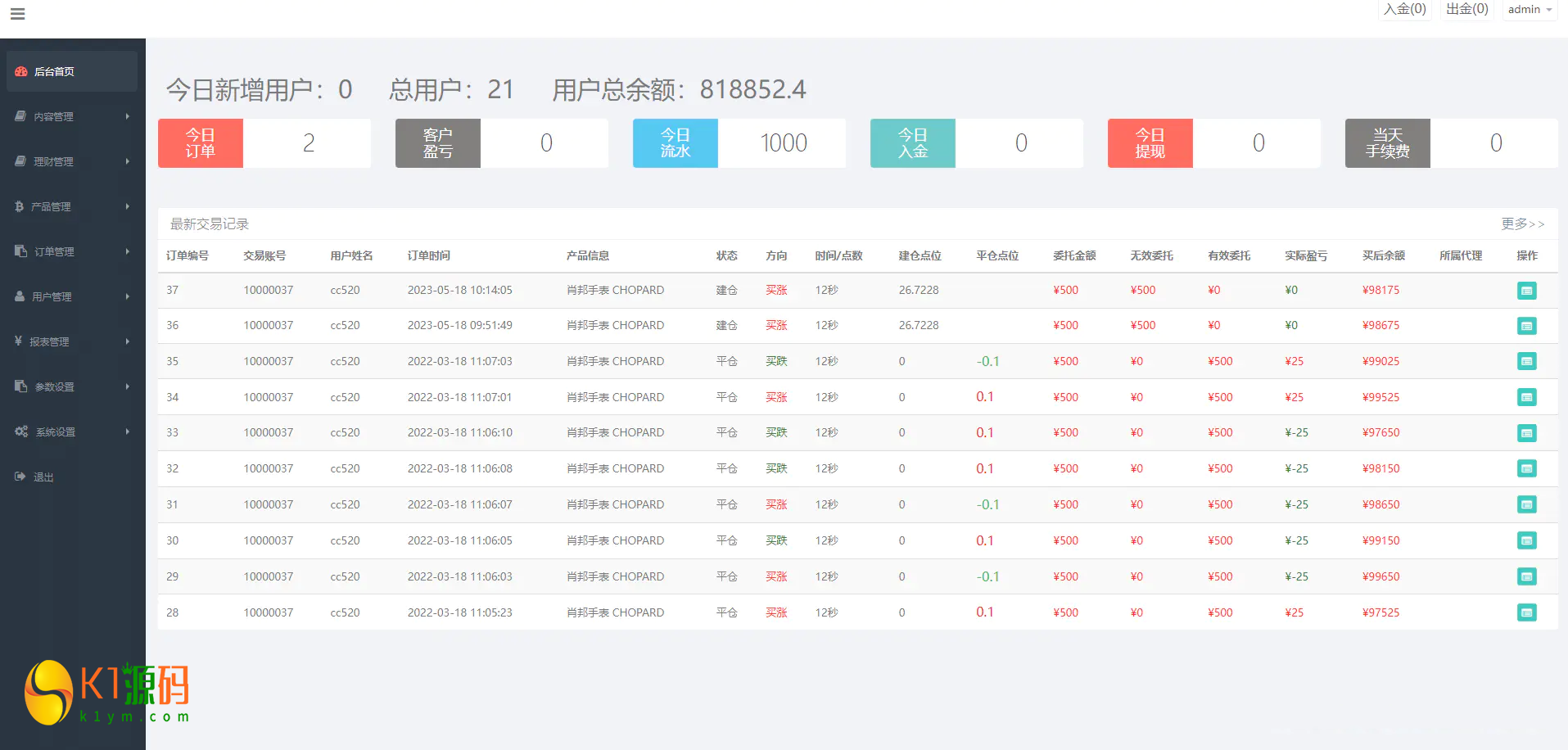
Task: Click the 入金(0) button in header
Action: pyautogui.click(x=1404, y=10)
